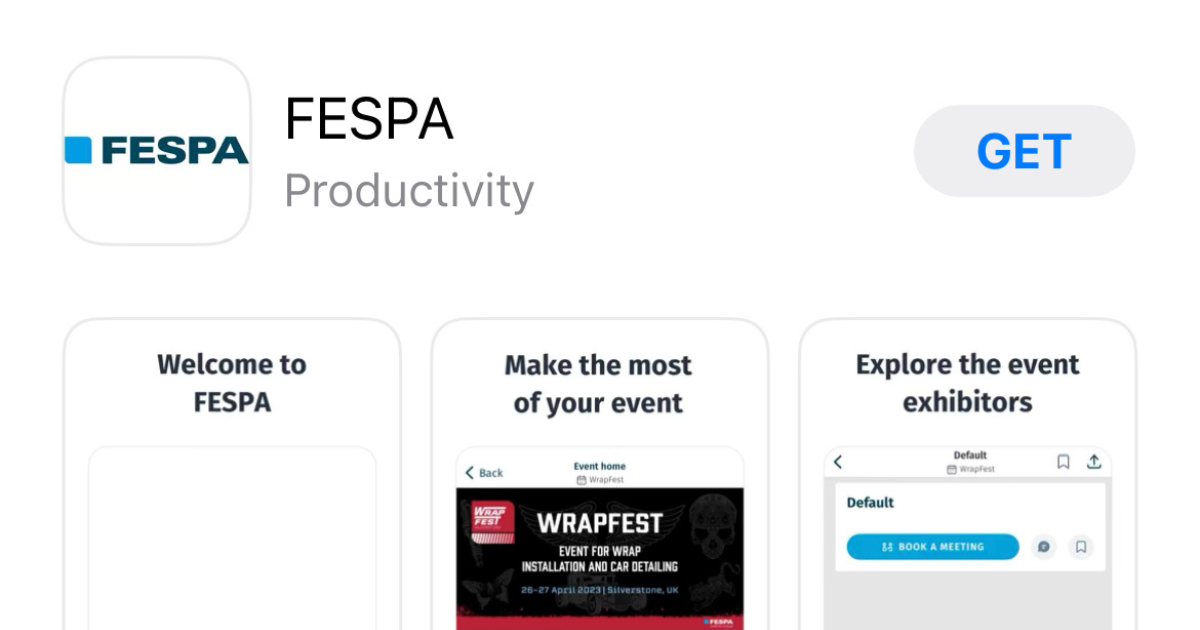Expand the Default exhibitor entry
This screenshot has width=1200, height=630.
pos(871,502)
